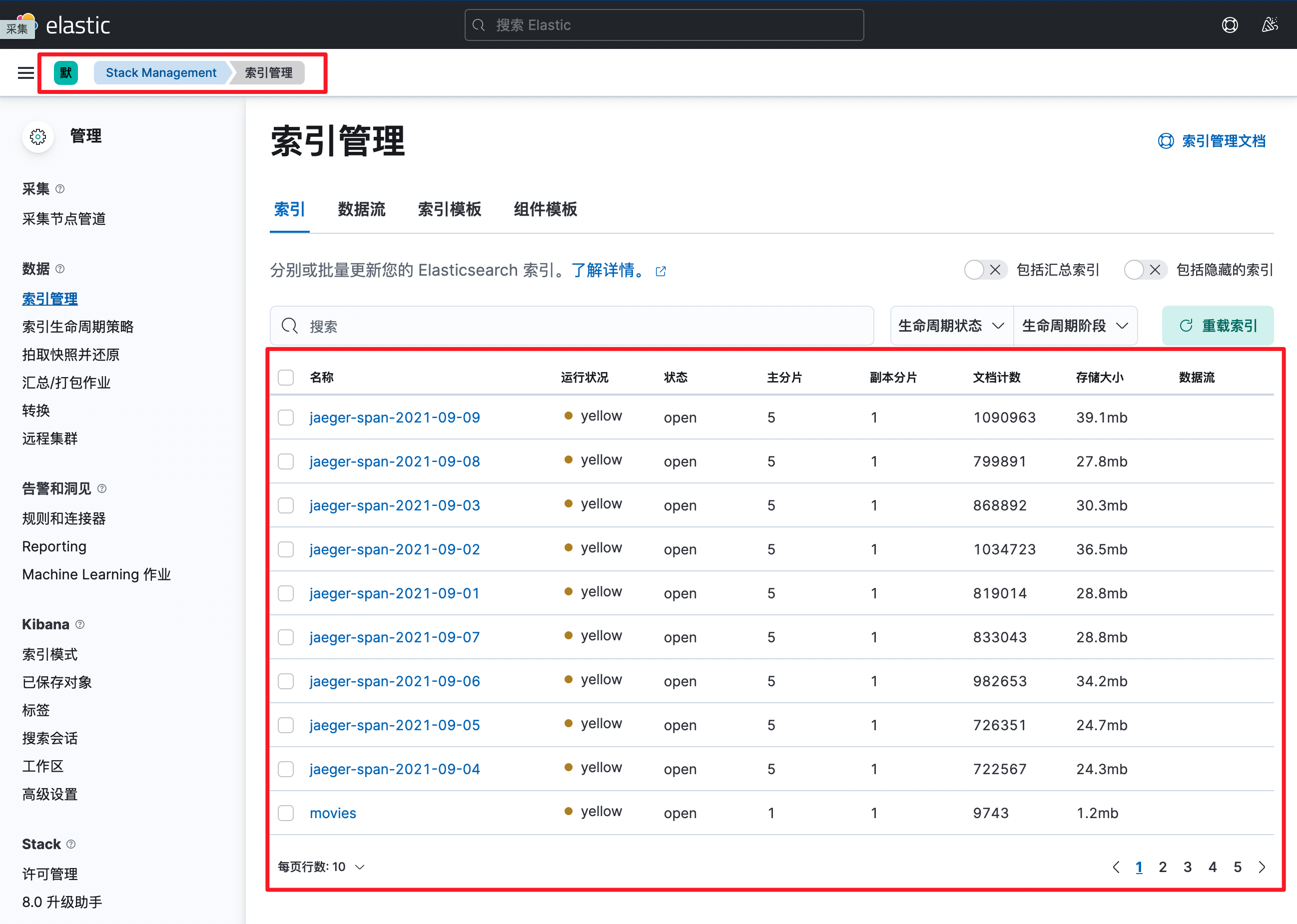Open the 每页行数 rows-per-page dropdown
This screenshot has width=1297, height=924.
tap(321, 867)
